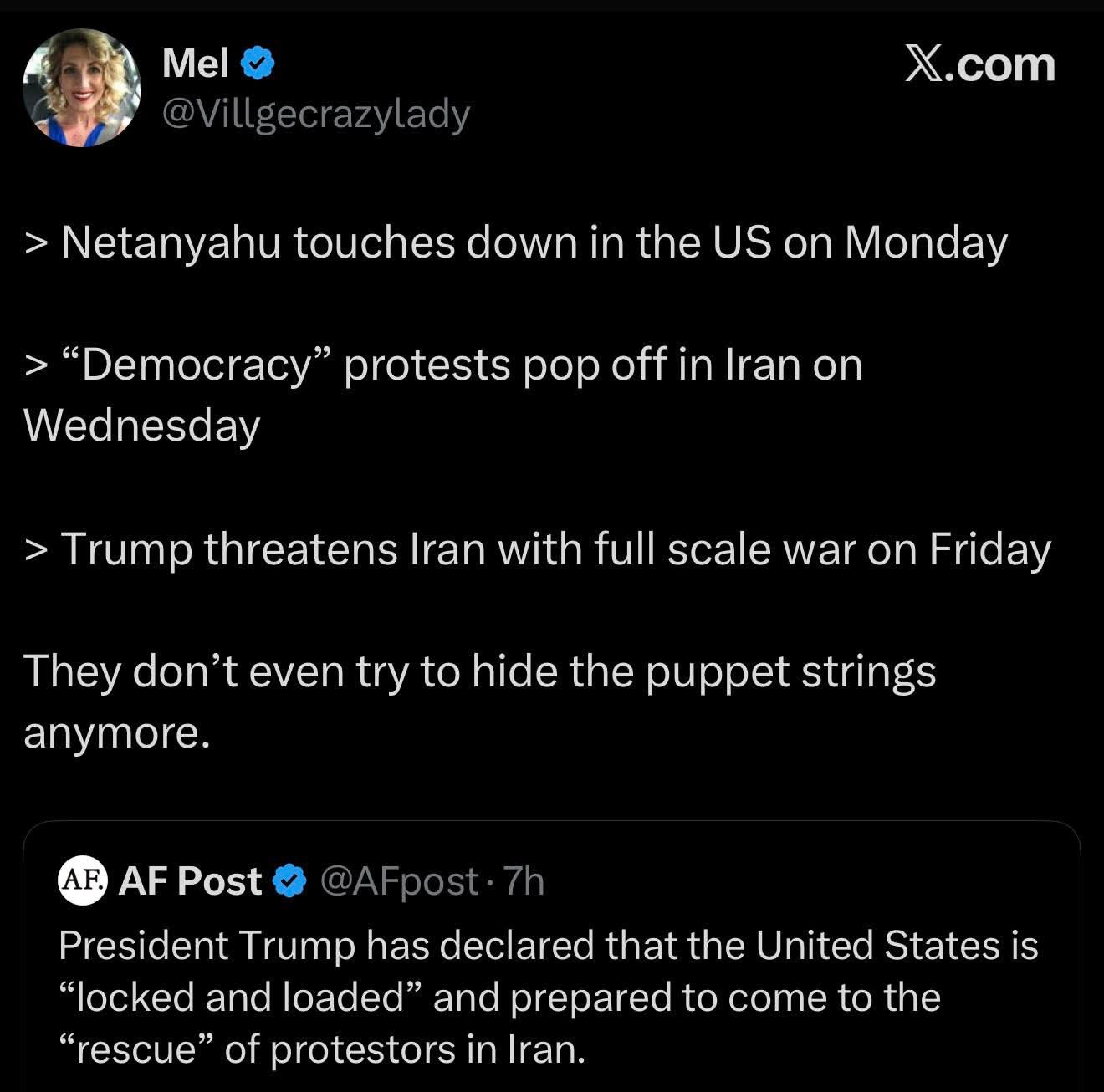
Task: Click the "rescue" of protestors line
Action: point(322,1049)
